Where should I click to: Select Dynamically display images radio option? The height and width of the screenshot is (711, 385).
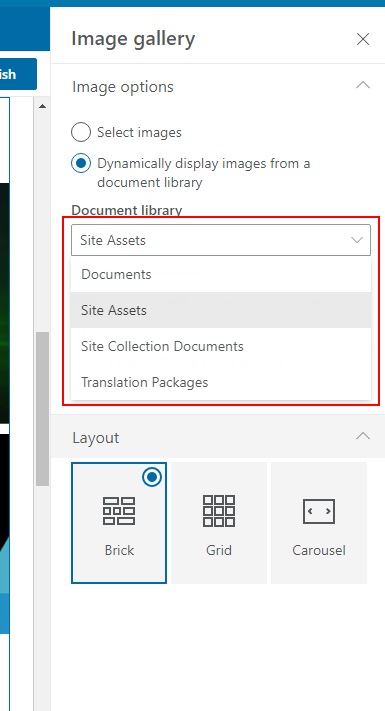(81, 163)
